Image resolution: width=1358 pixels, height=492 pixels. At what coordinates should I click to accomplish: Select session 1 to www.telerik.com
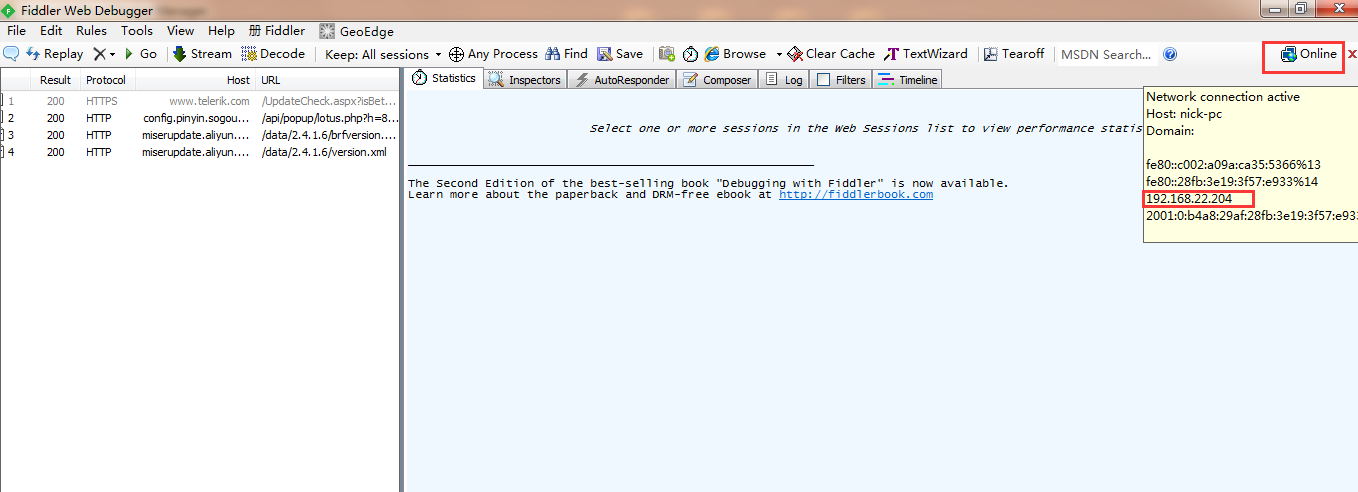pyautogui.click(x=200, y=101)
